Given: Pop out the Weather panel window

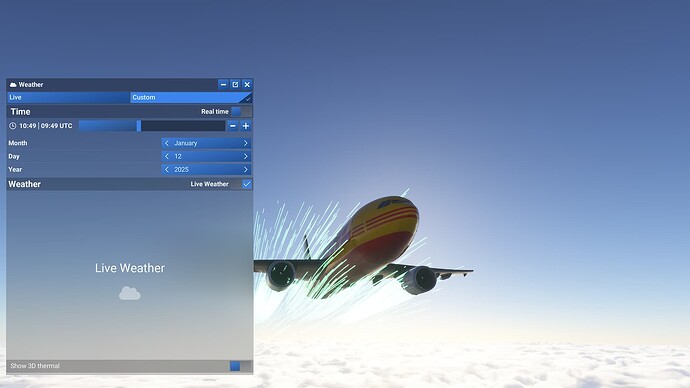Looking at the screenshot, I should 235,84.
